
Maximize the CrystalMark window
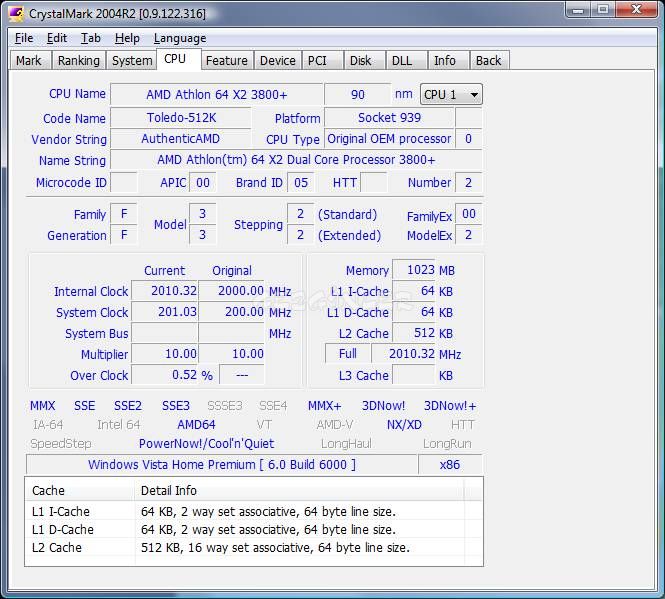[603, 9]
